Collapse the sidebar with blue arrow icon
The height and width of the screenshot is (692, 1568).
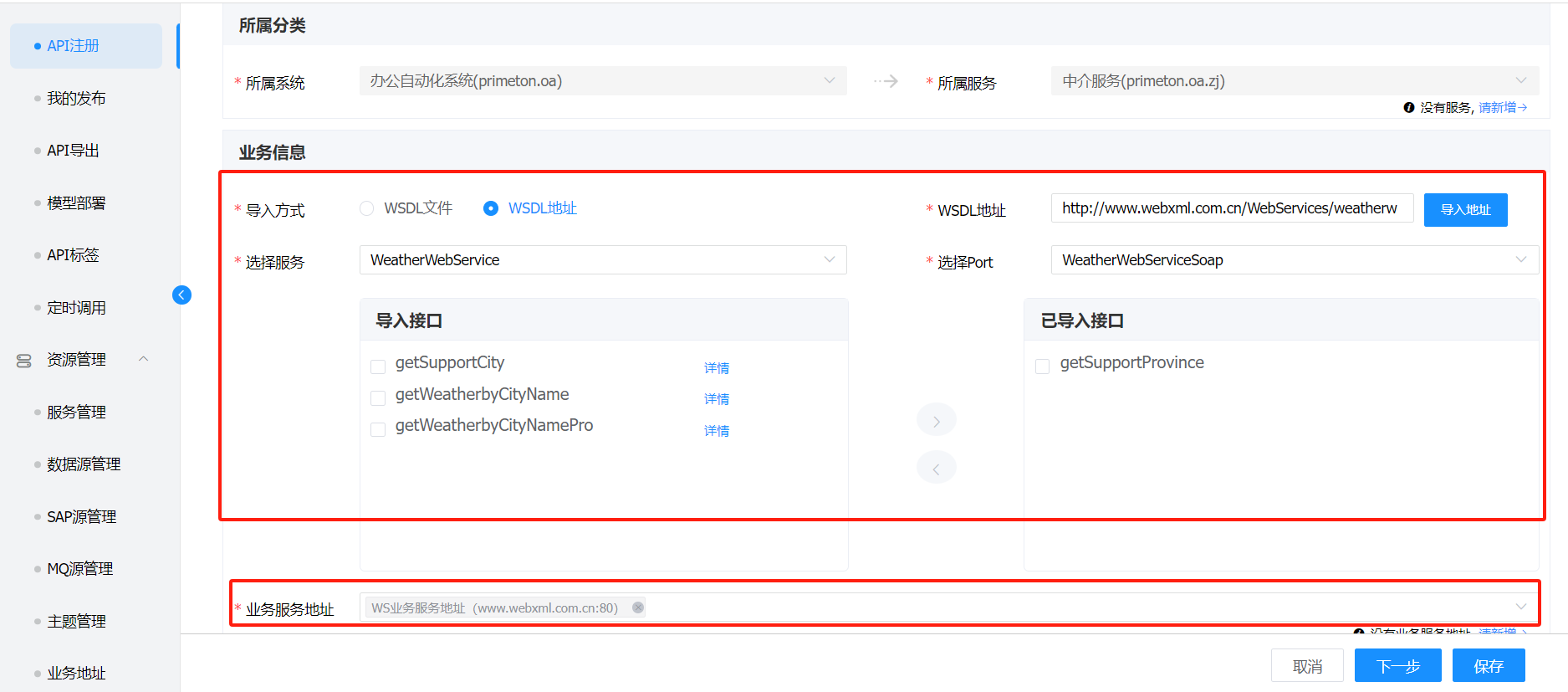[181, 295]
